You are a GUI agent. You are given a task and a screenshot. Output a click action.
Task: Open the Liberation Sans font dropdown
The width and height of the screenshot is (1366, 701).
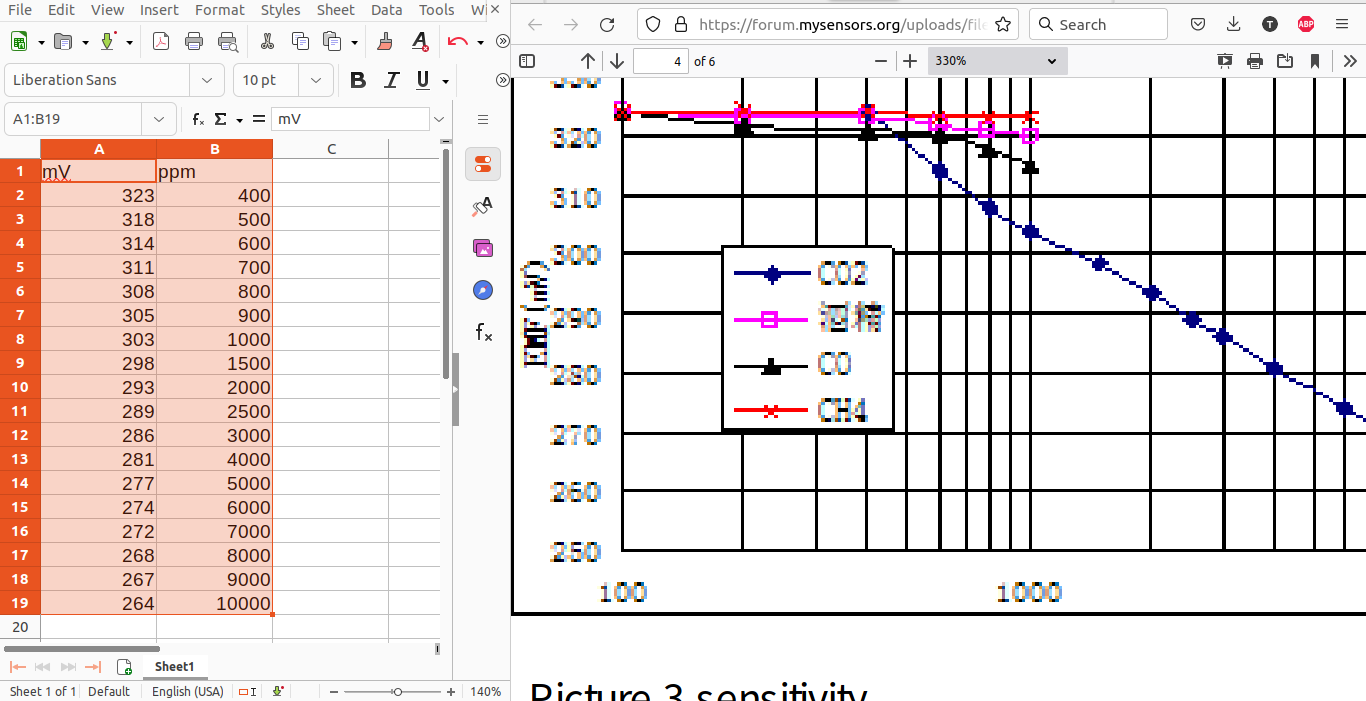[207, 80]
